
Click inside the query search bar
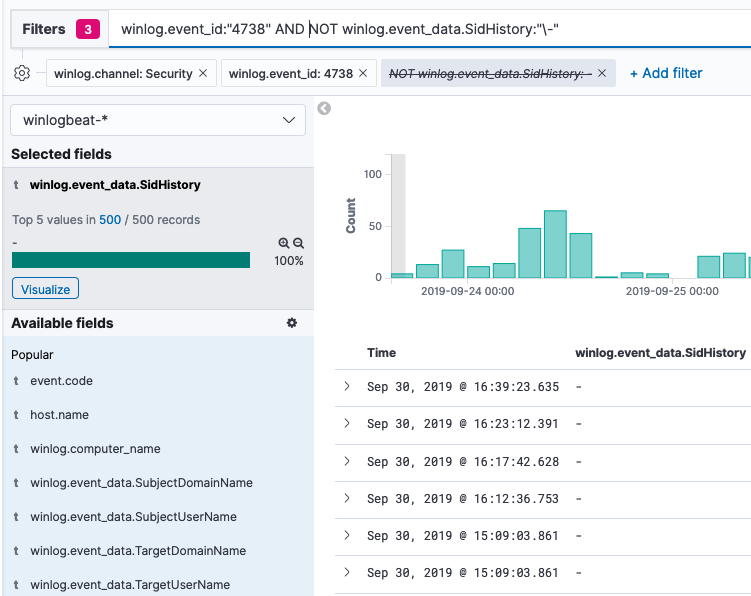(430, 29)
